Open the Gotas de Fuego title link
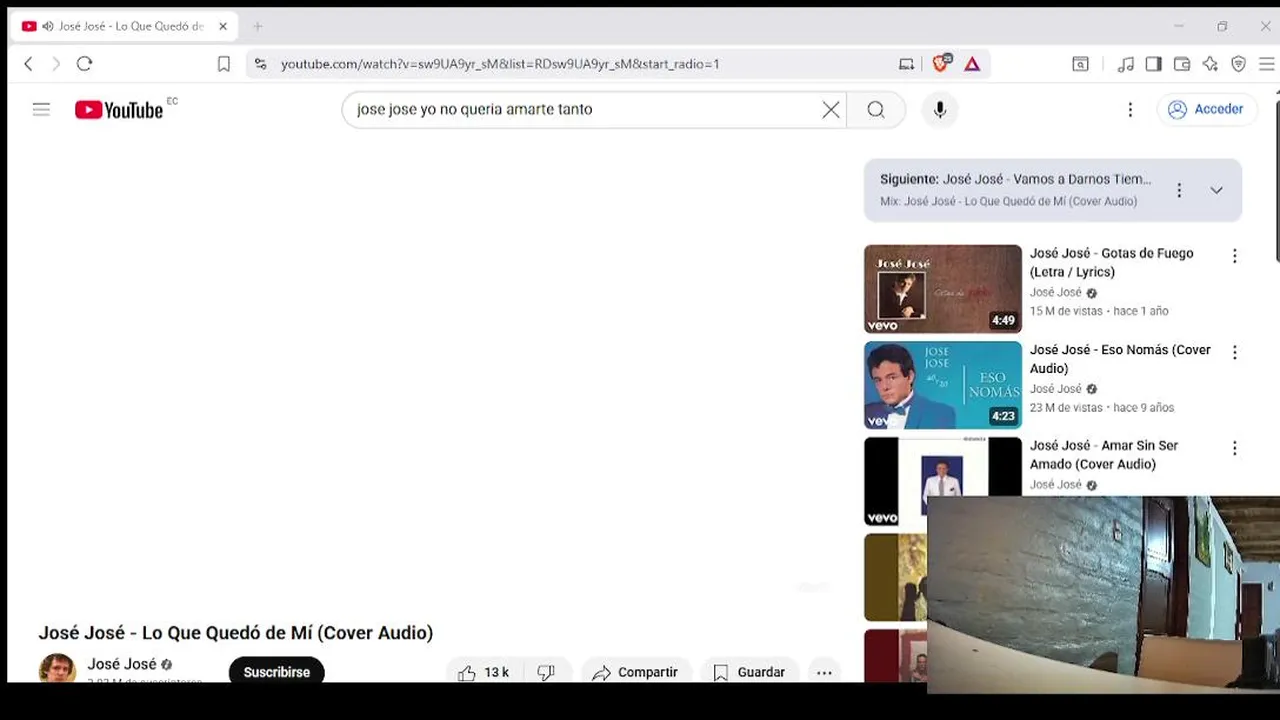The height and width of the screenshot is (720, 1280). click(x=1112, y=263)
